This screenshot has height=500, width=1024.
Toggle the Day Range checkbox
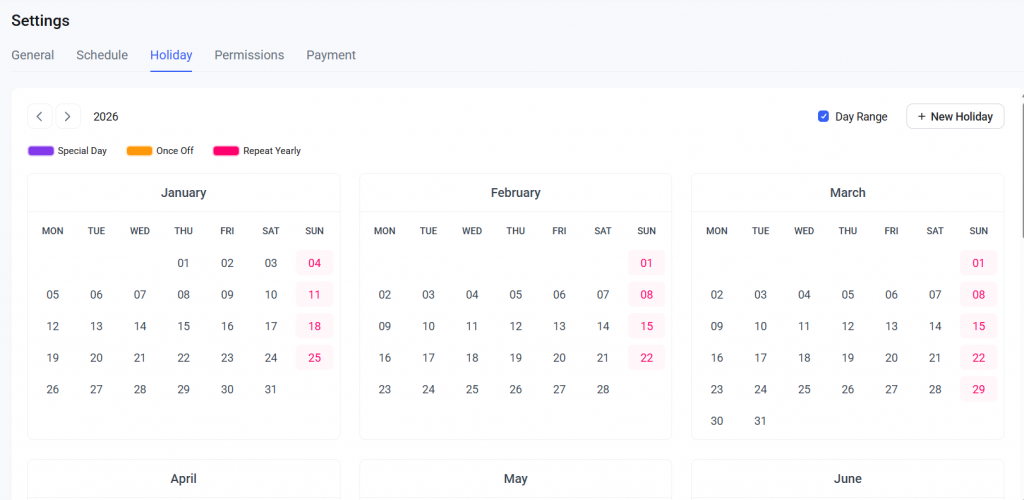coord(824,117)
